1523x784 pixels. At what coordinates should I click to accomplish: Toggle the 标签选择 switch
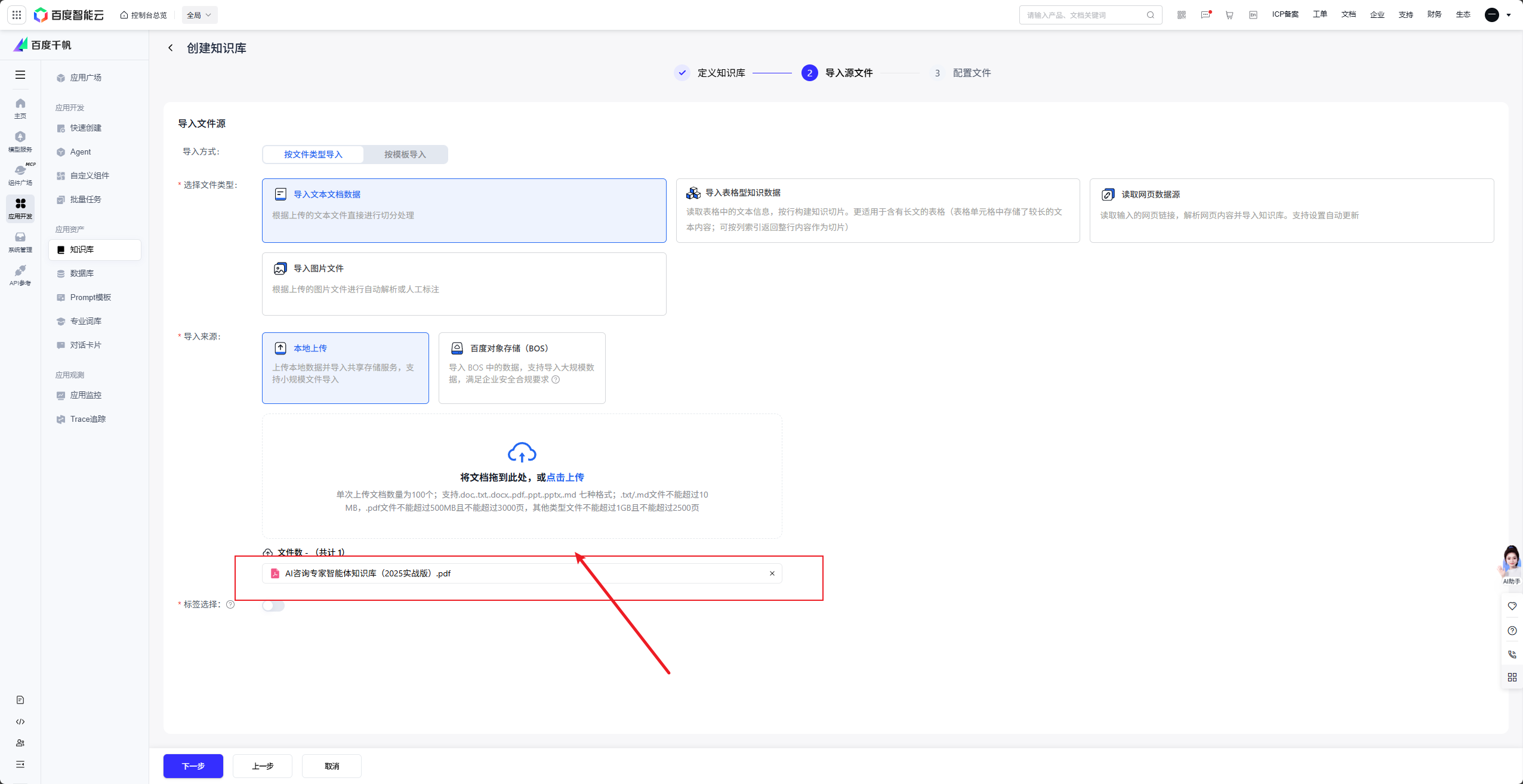pyautogui.click(x=273, y=606)
